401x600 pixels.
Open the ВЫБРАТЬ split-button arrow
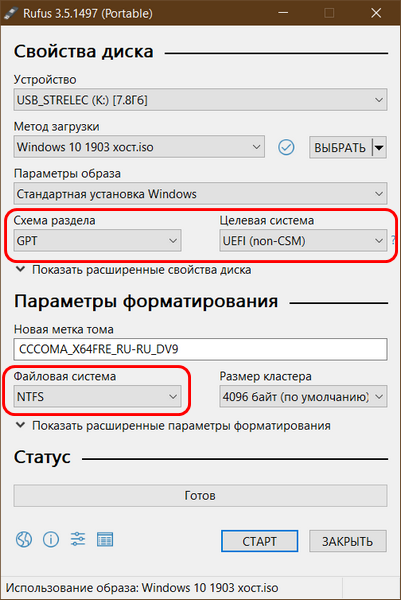point(379,147)
